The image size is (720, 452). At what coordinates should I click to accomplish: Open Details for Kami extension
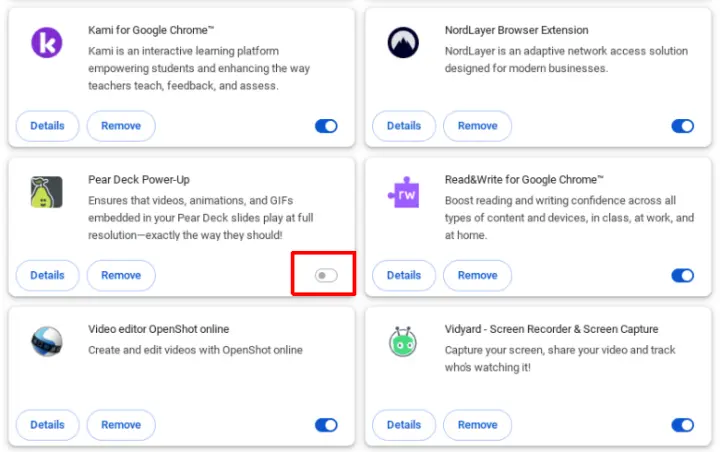pos(47,126)
